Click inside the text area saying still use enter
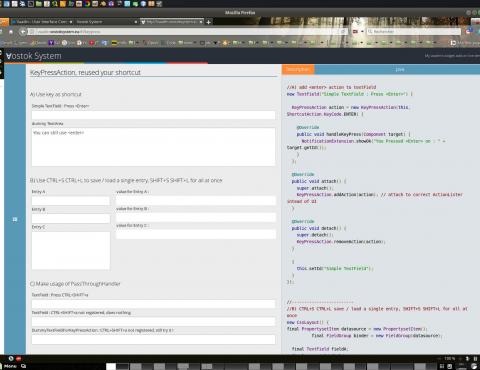The height and width of the screenshot is (370, 480). [153, 147]
